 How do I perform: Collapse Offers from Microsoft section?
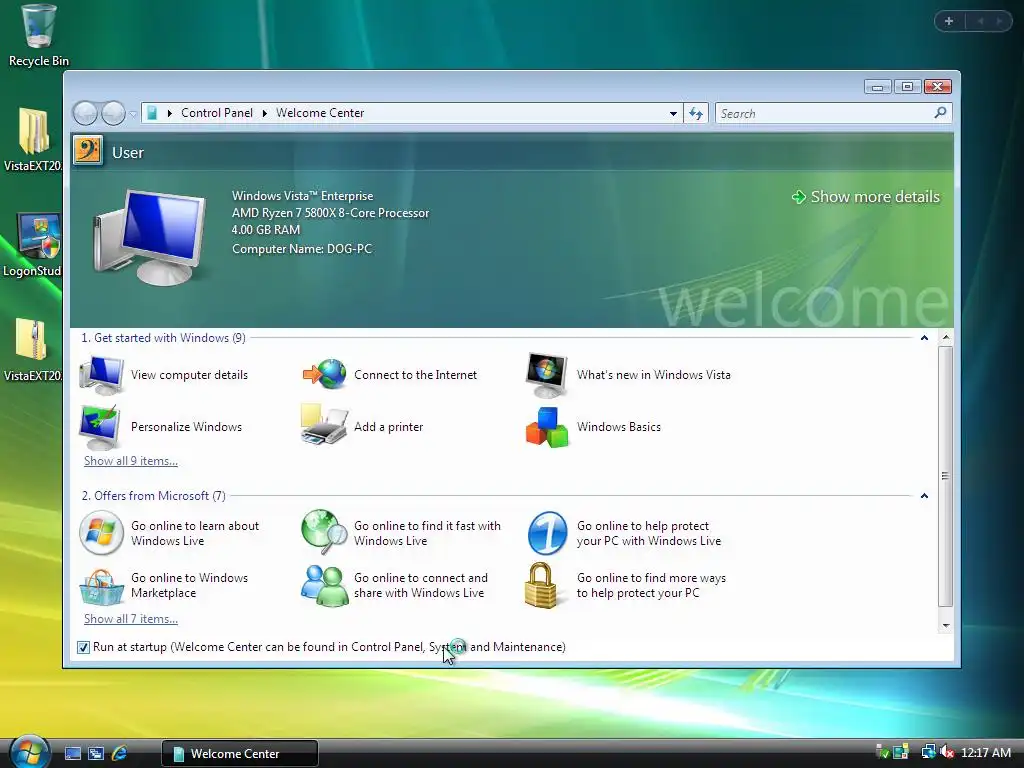924,496
